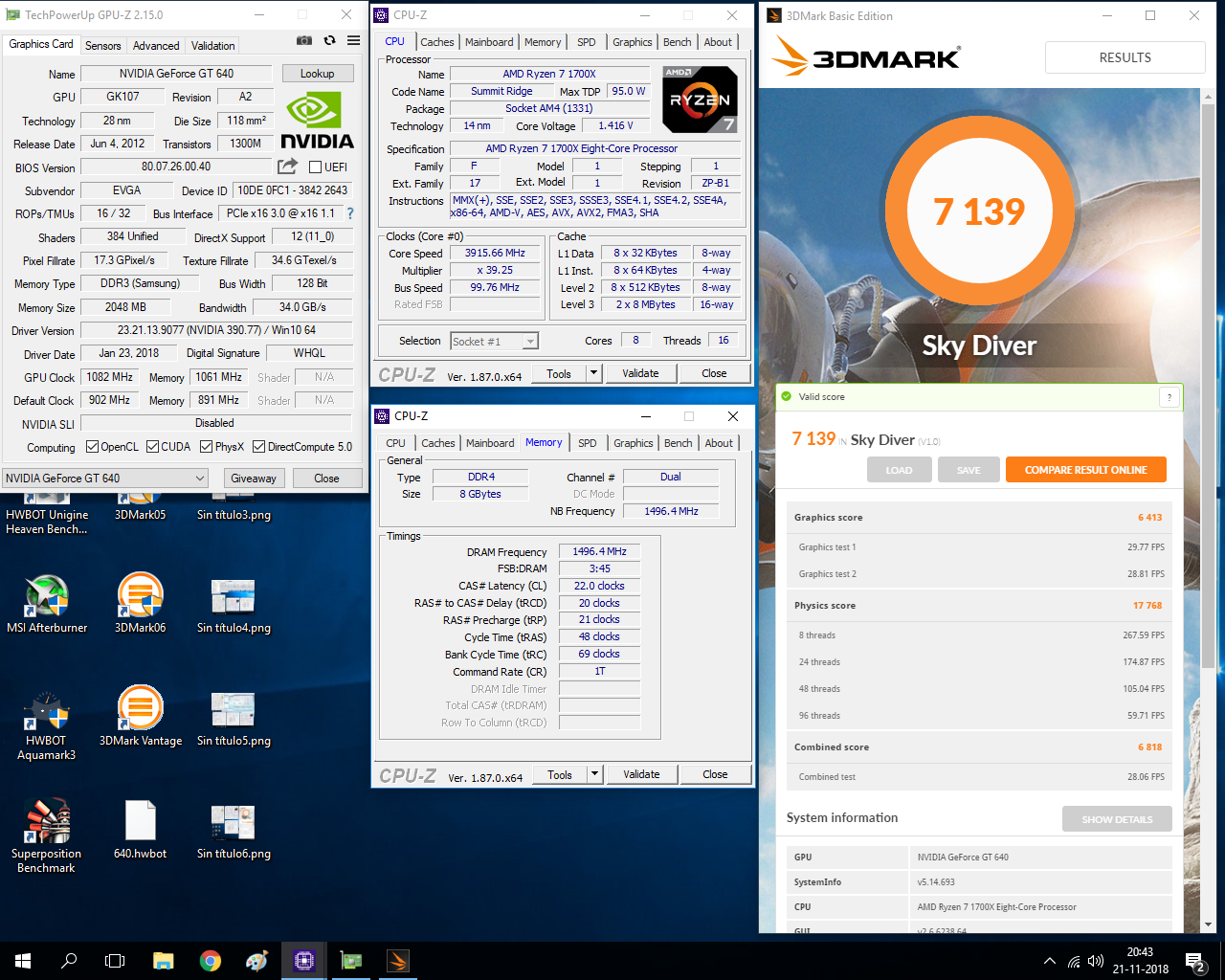
Task: Click Validate in upper CPU-Z window
Action: [x=640, y=373]
